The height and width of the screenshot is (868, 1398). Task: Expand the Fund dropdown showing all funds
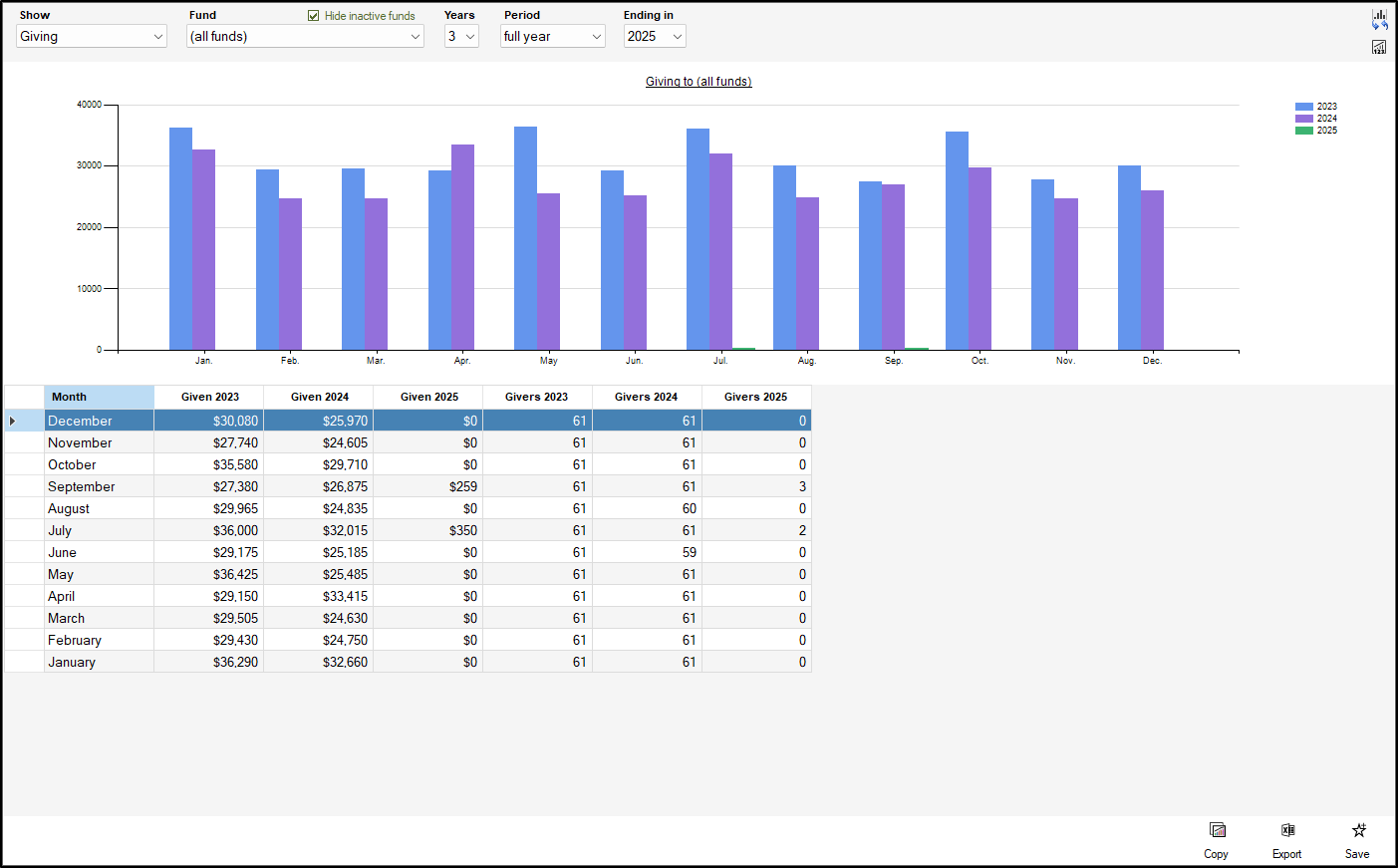tap(305, 37)
